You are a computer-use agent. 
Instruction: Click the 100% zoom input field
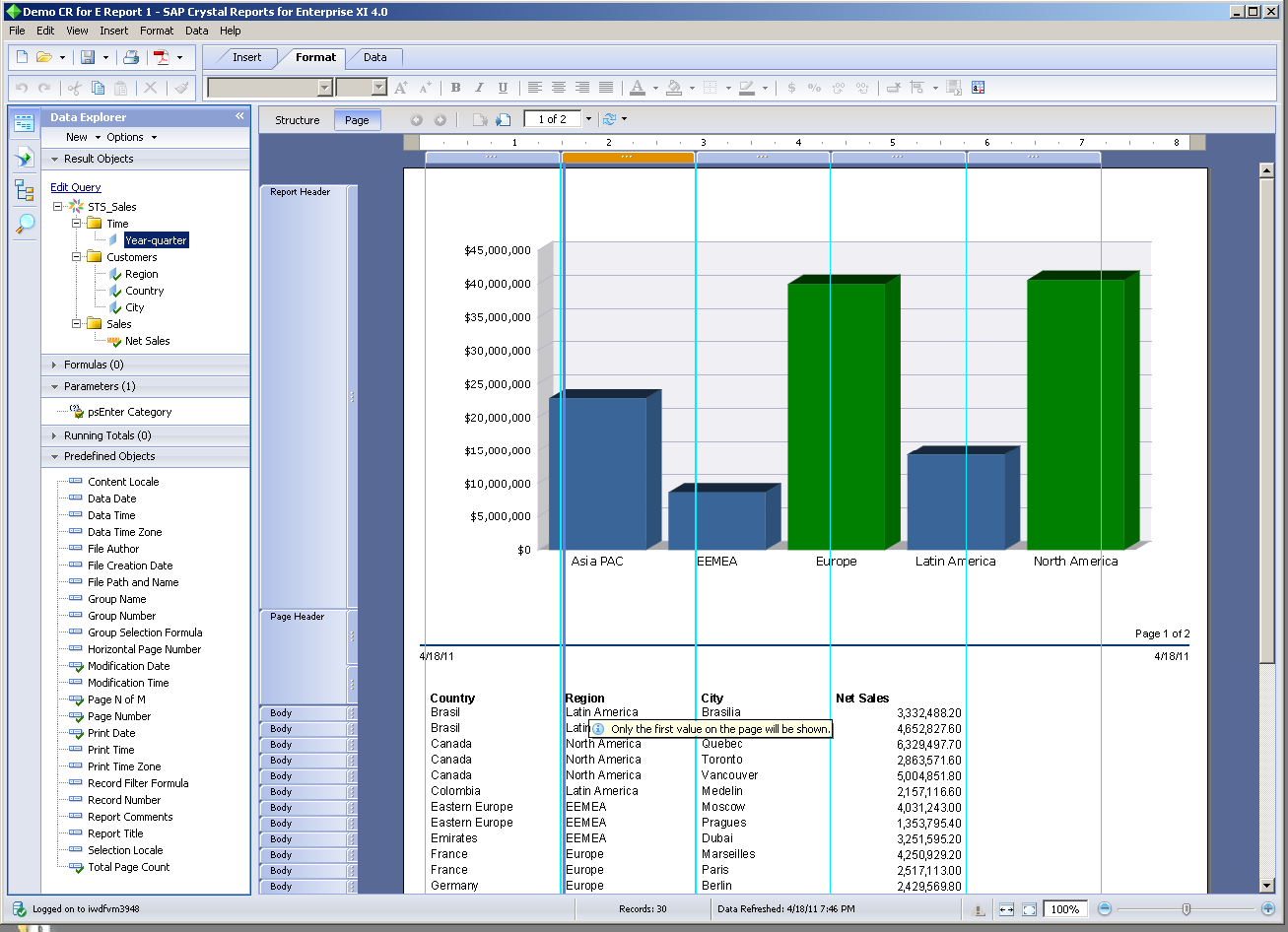(1066, 909)
